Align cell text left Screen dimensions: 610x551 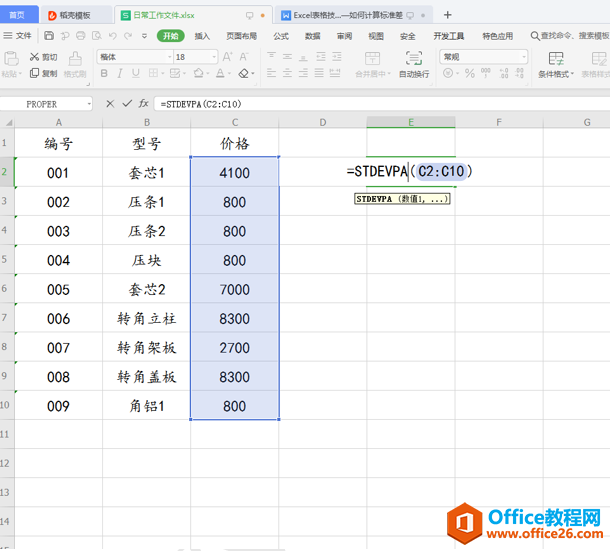271,73
